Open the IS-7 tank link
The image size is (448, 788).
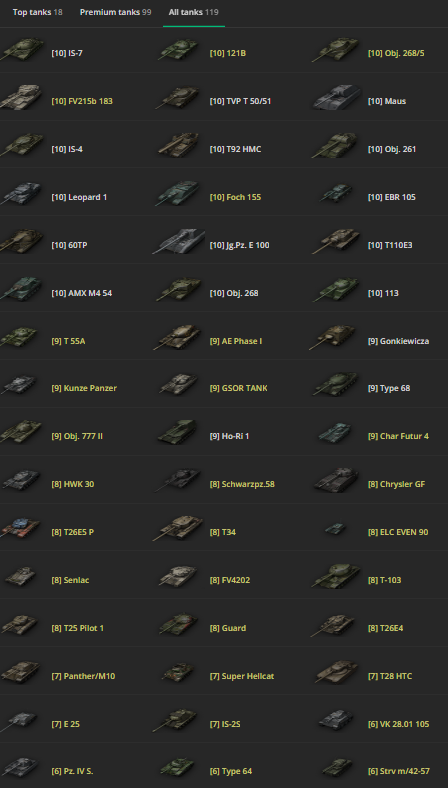[67, 53]
